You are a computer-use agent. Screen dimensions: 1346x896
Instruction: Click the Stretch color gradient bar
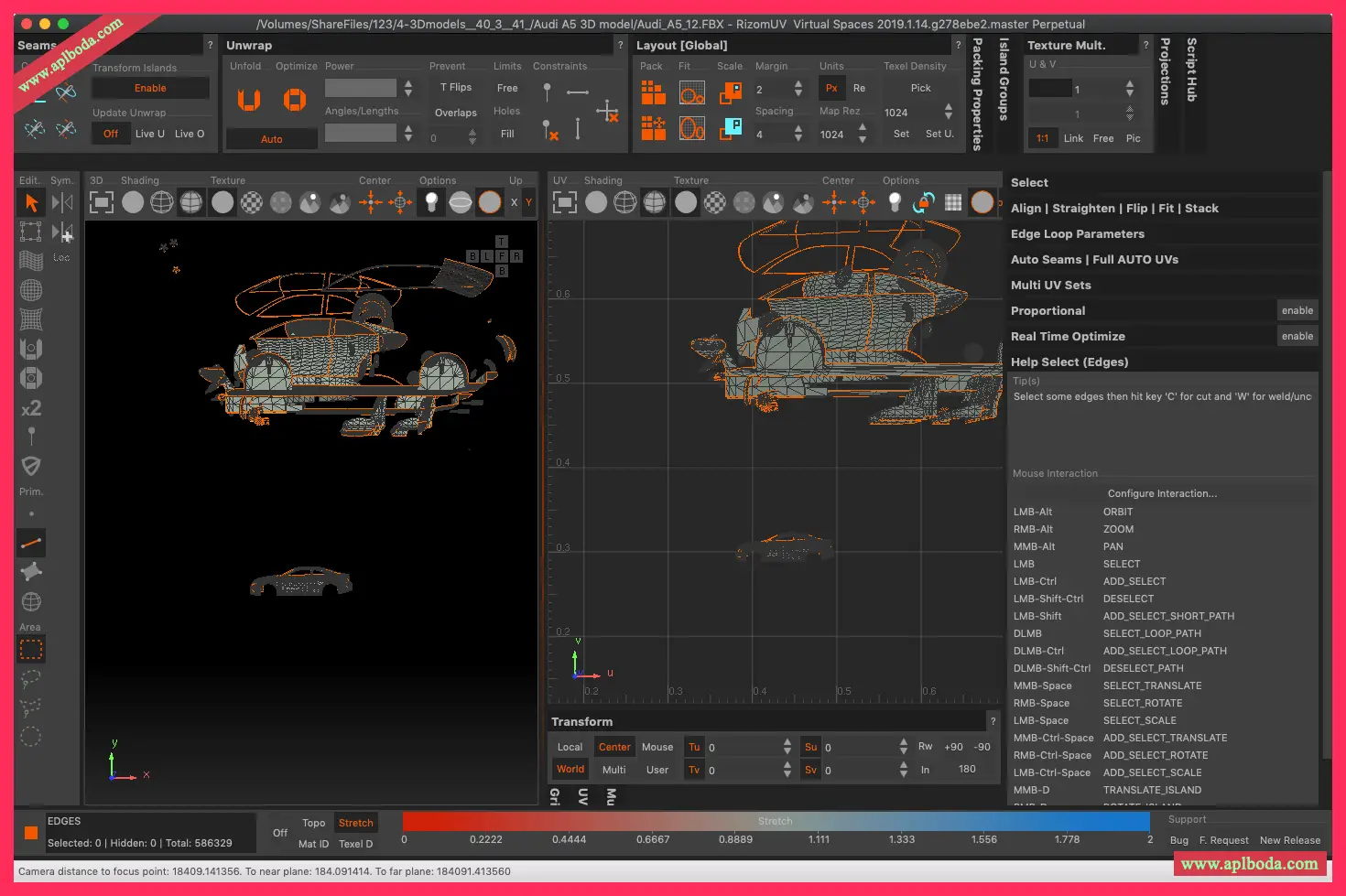coord(776,821)
